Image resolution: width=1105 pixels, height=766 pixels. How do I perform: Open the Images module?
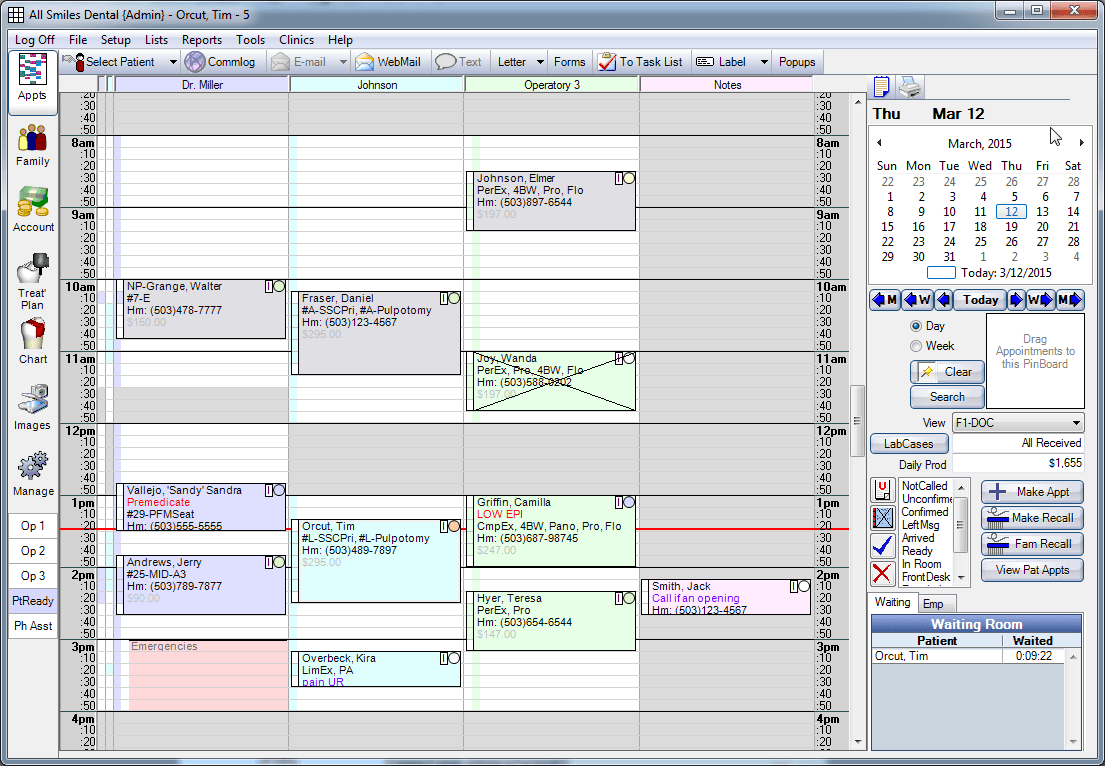32,408
